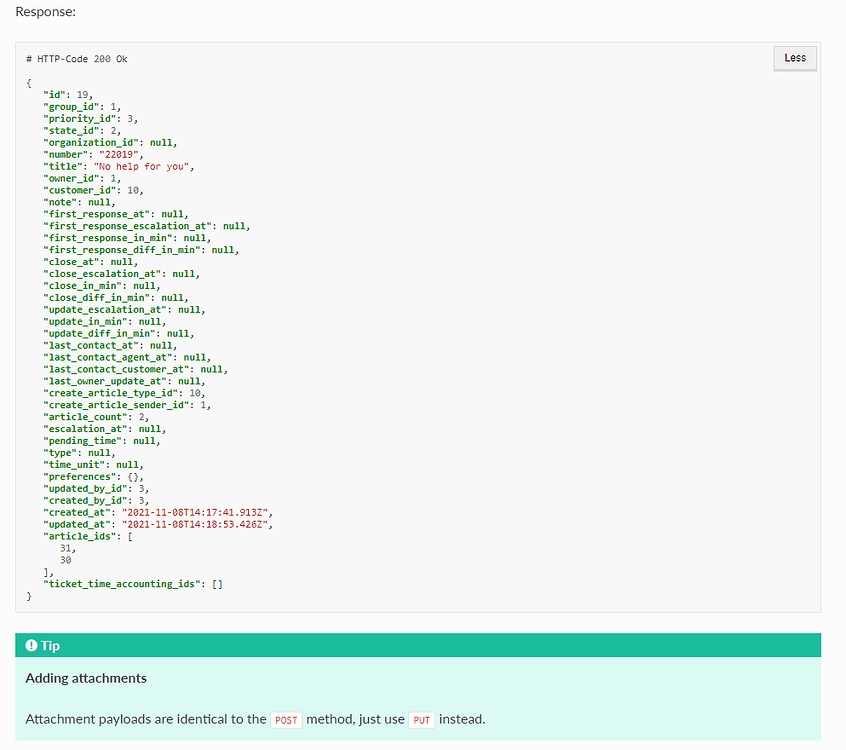The height and width of the screenshot is (750, 846).
Task: Click the title value "No help for you"
Action: coord(141,167)
